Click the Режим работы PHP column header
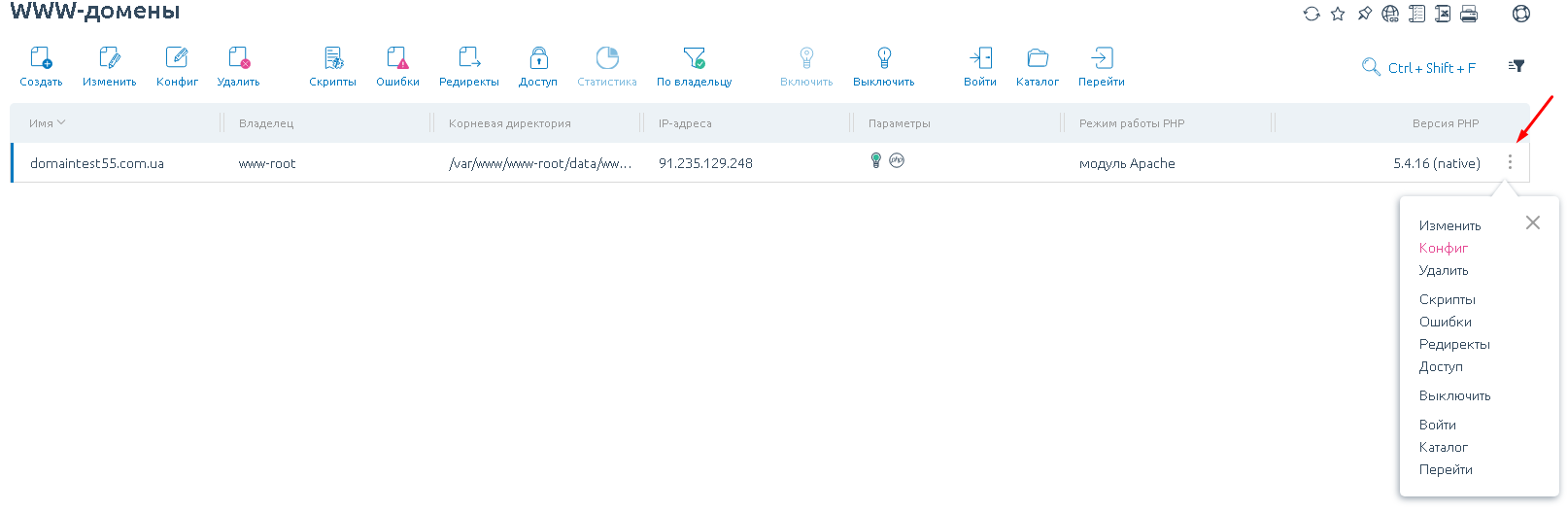The image size is (1568, 512). coord(1132,123)
